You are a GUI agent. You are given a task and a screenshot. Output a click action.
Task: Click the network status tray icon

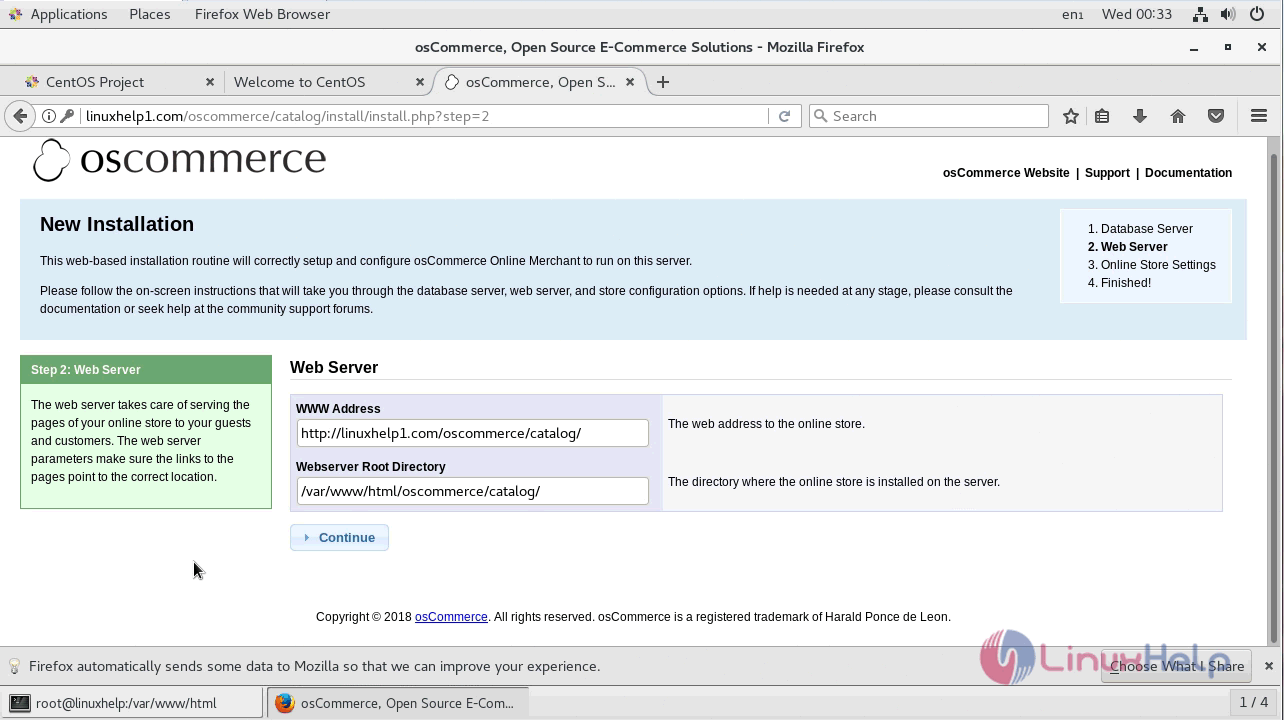pyautogui.click(x=1201, y=14)
